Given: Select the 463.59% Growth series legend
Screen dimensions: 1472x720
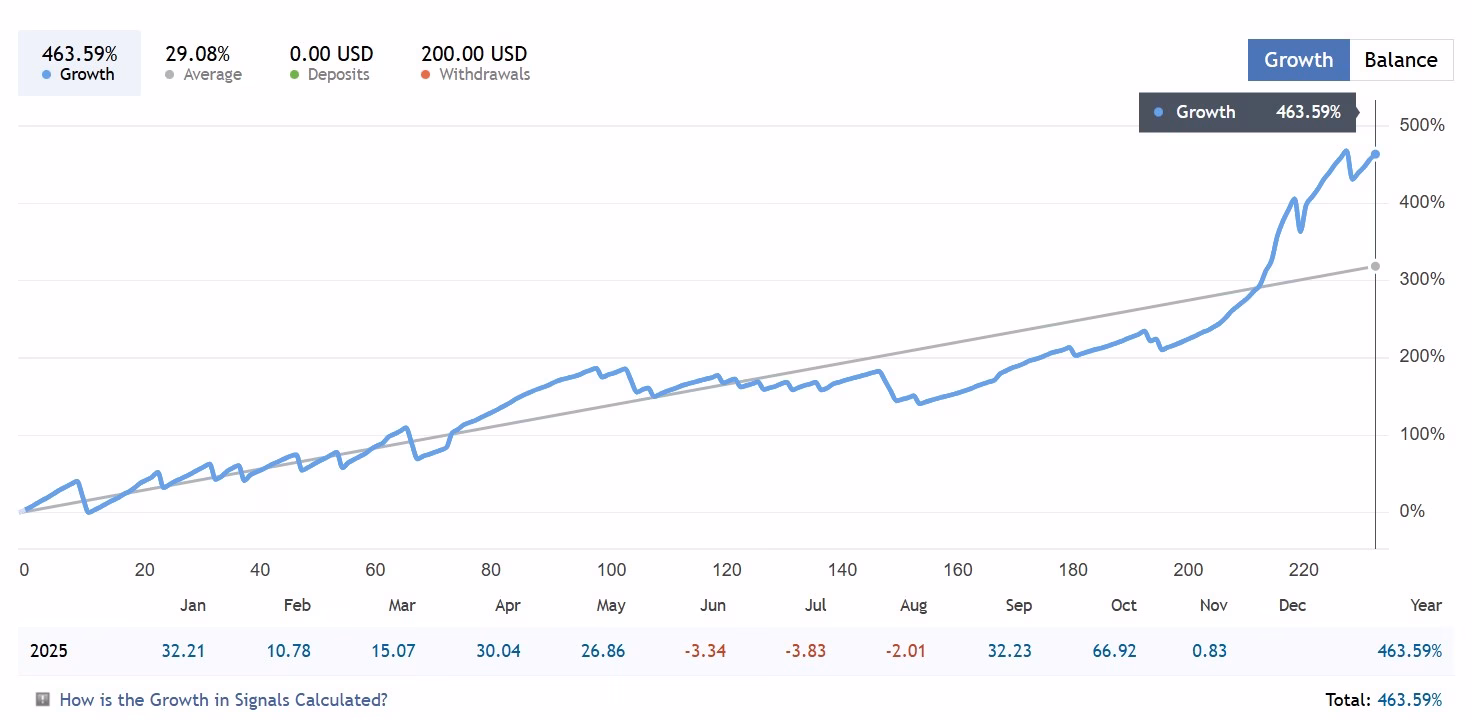Looking at the screenshot, I should pyautogui.click(x=79, y=63).
